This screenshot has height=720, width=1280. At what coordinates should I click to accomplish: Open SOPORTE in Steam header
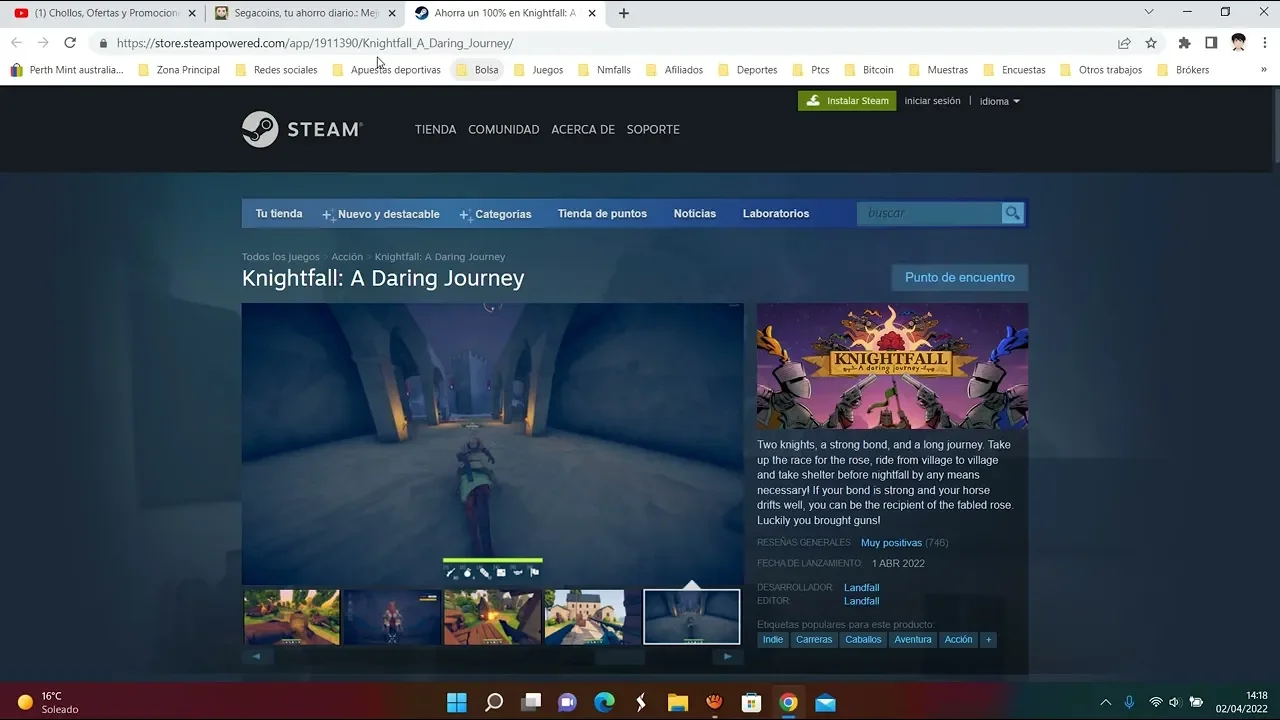coord(653,129)
